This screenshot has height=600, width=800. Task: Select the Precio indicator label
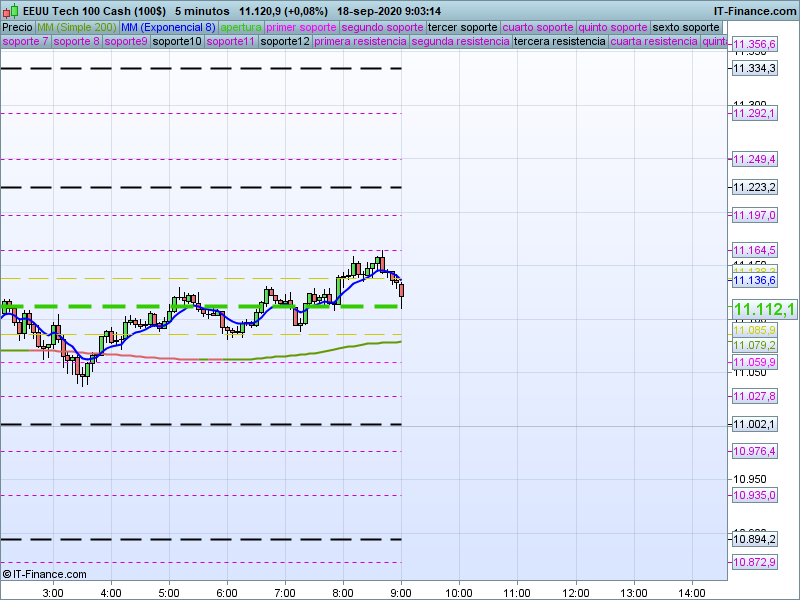[x=17, y=27]
